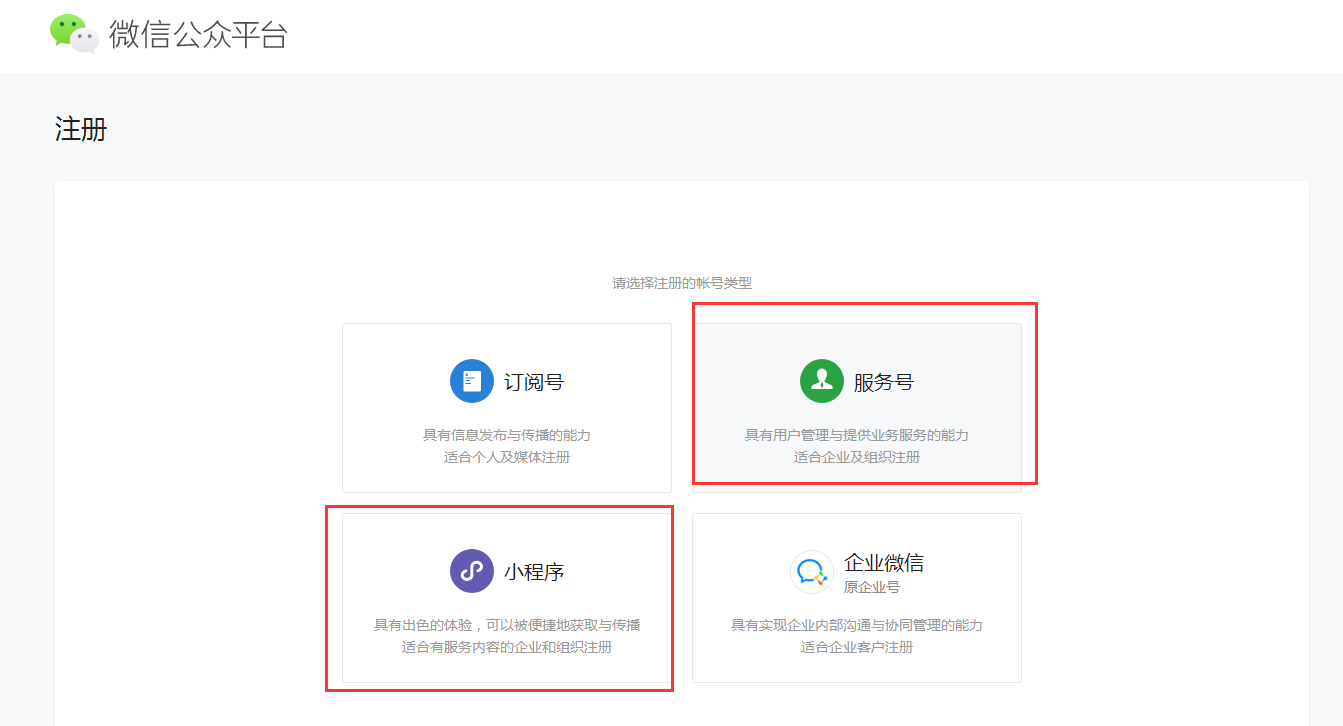Click text 适合有服务内容的企业和组织注册
Screen dimensions: 1343x726
[507, 647]
